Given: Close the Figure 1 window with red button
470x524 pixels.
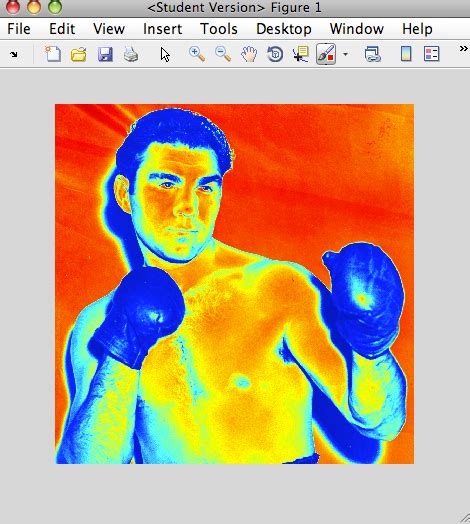Looking at the screenshot, I should point(13,6).
